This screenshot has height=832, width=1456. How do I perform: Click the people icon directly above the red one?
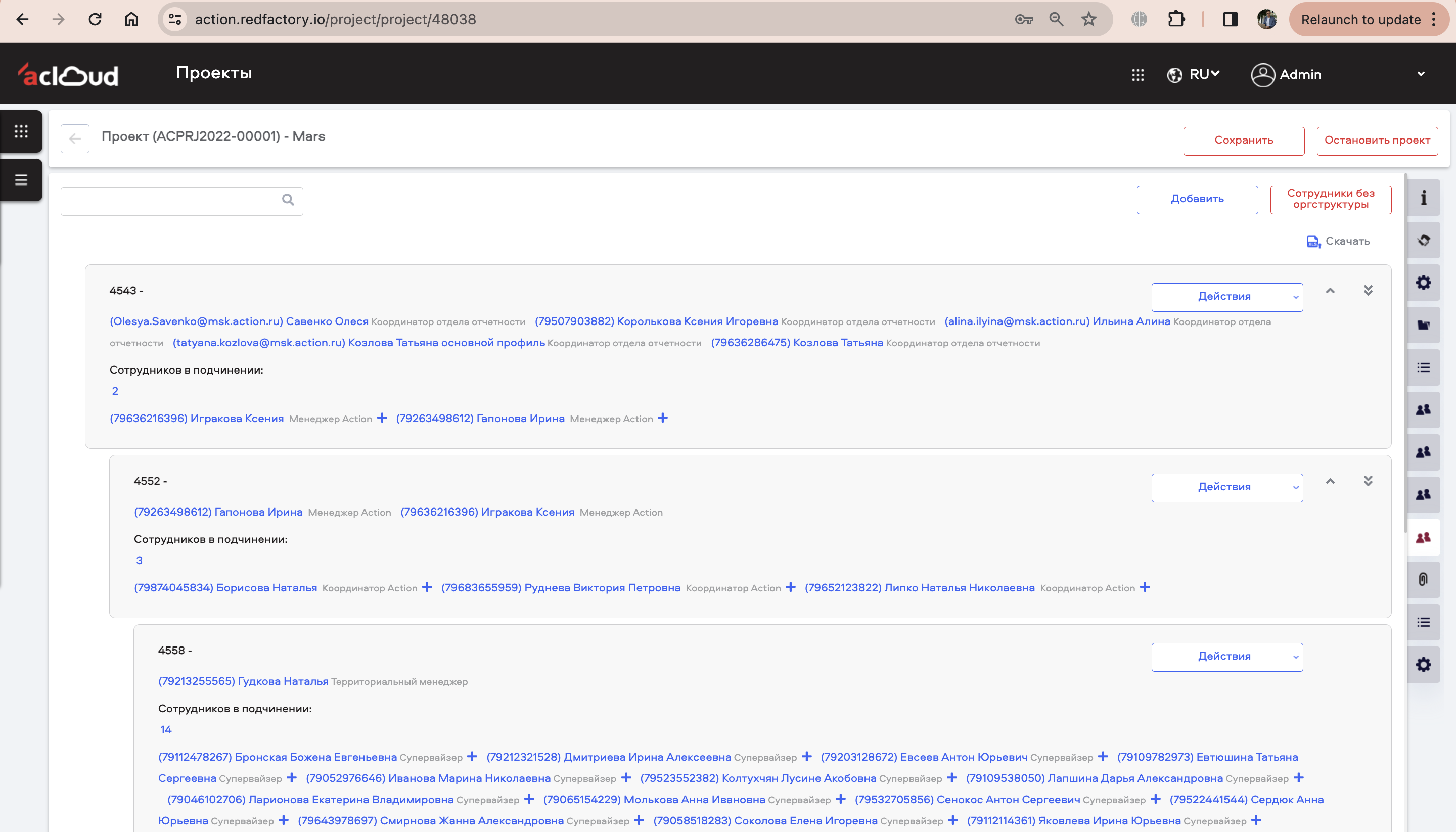pos(1424,495)
